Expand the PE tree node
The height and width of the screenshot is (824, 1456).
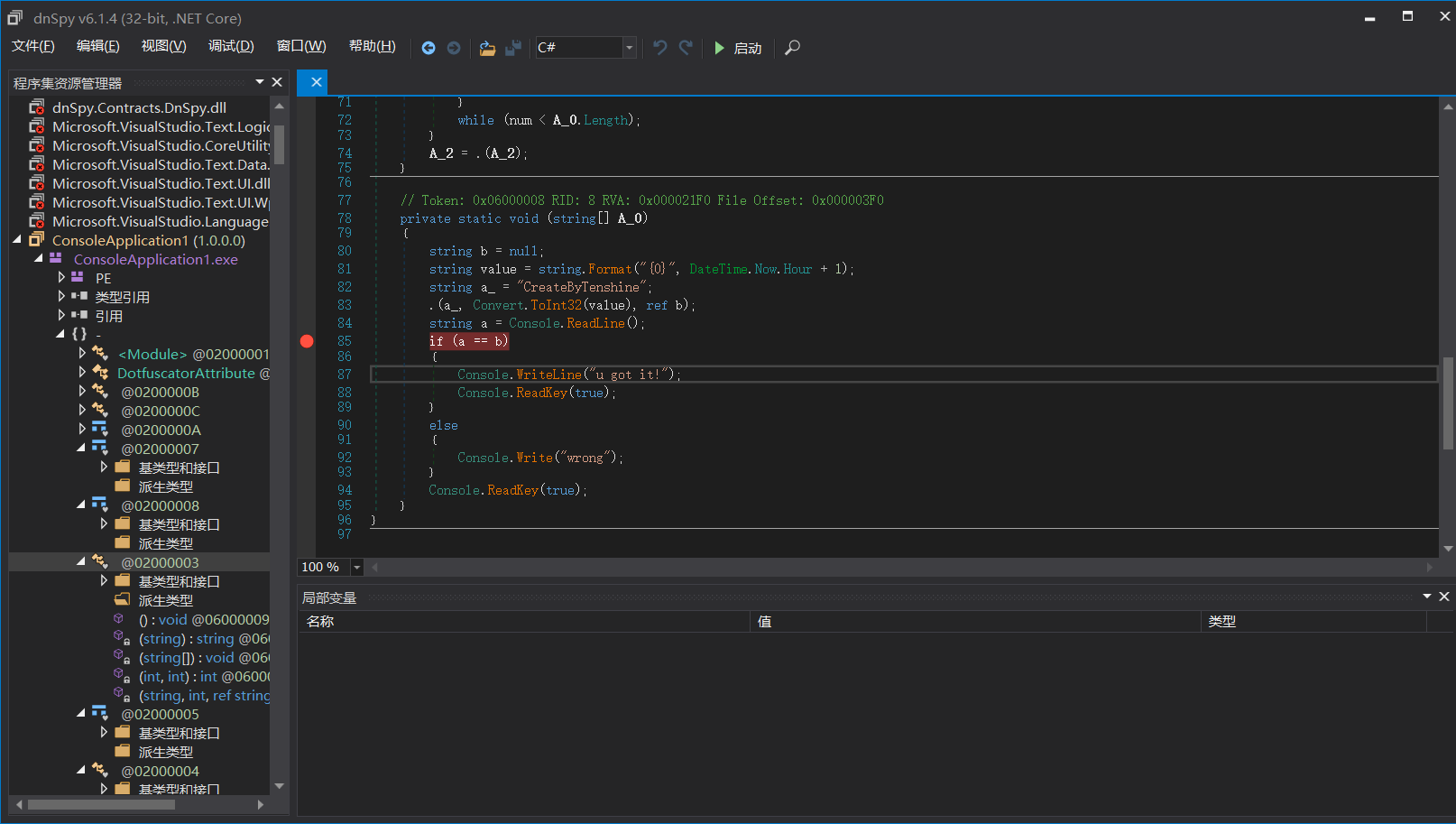coord(61,278)
